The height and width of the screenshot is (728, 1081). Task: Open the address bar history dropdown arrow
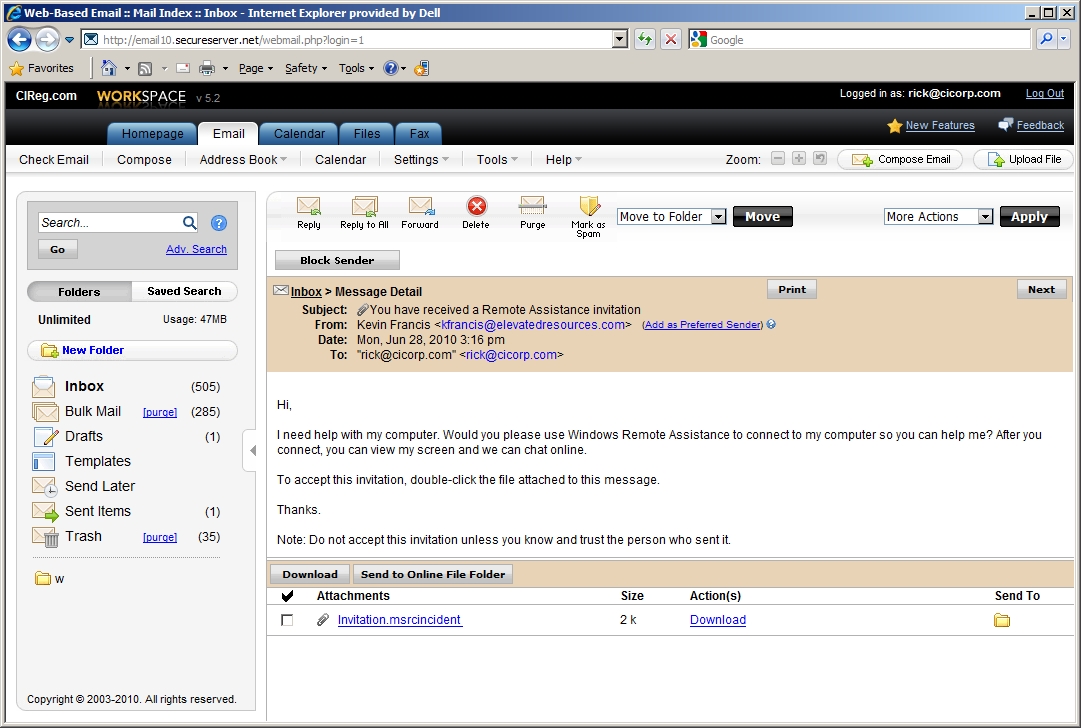[620, 39]
